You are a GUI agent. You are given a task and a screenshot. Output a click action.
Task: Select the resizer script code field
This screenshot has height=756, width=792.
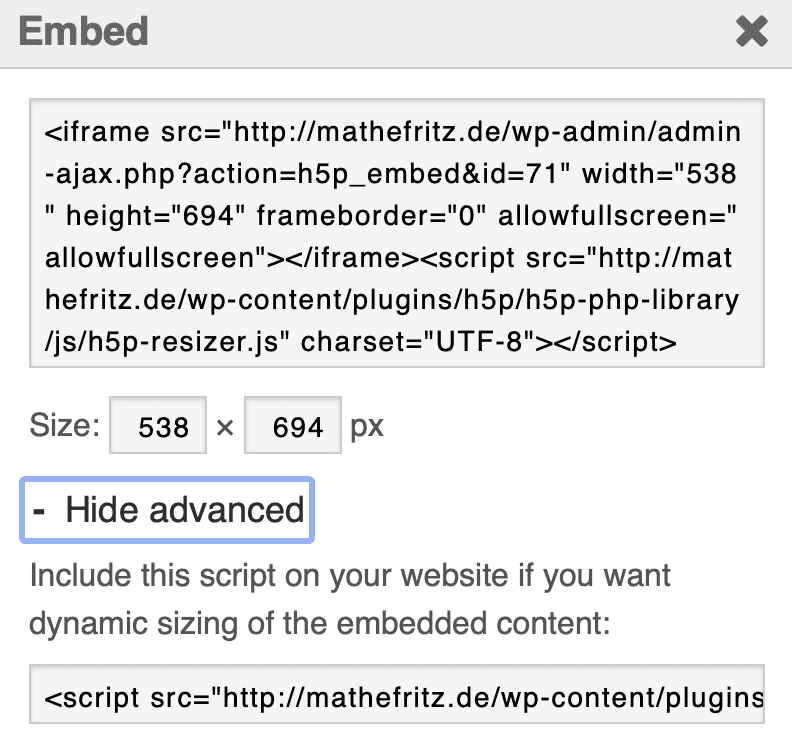point(397,693)
